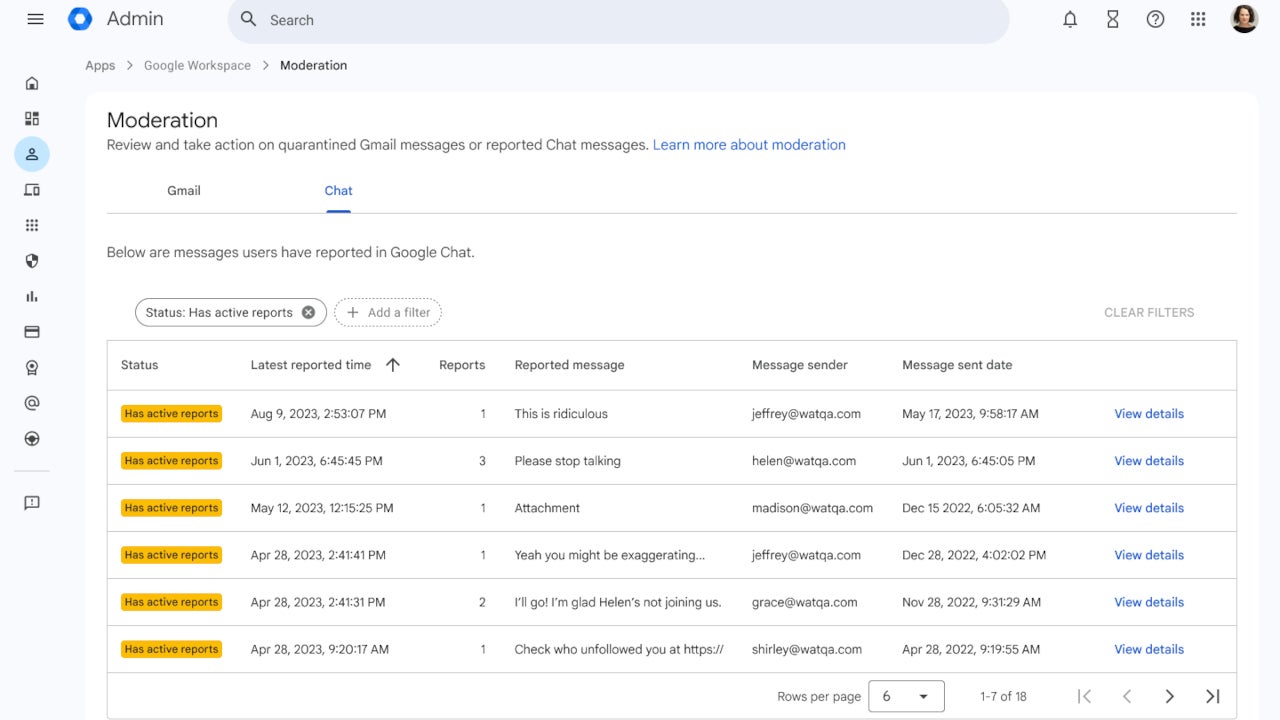The image size is (1280, 720).
Task: Click the 1-7 of 18 page indicator
Action: 1003,696
